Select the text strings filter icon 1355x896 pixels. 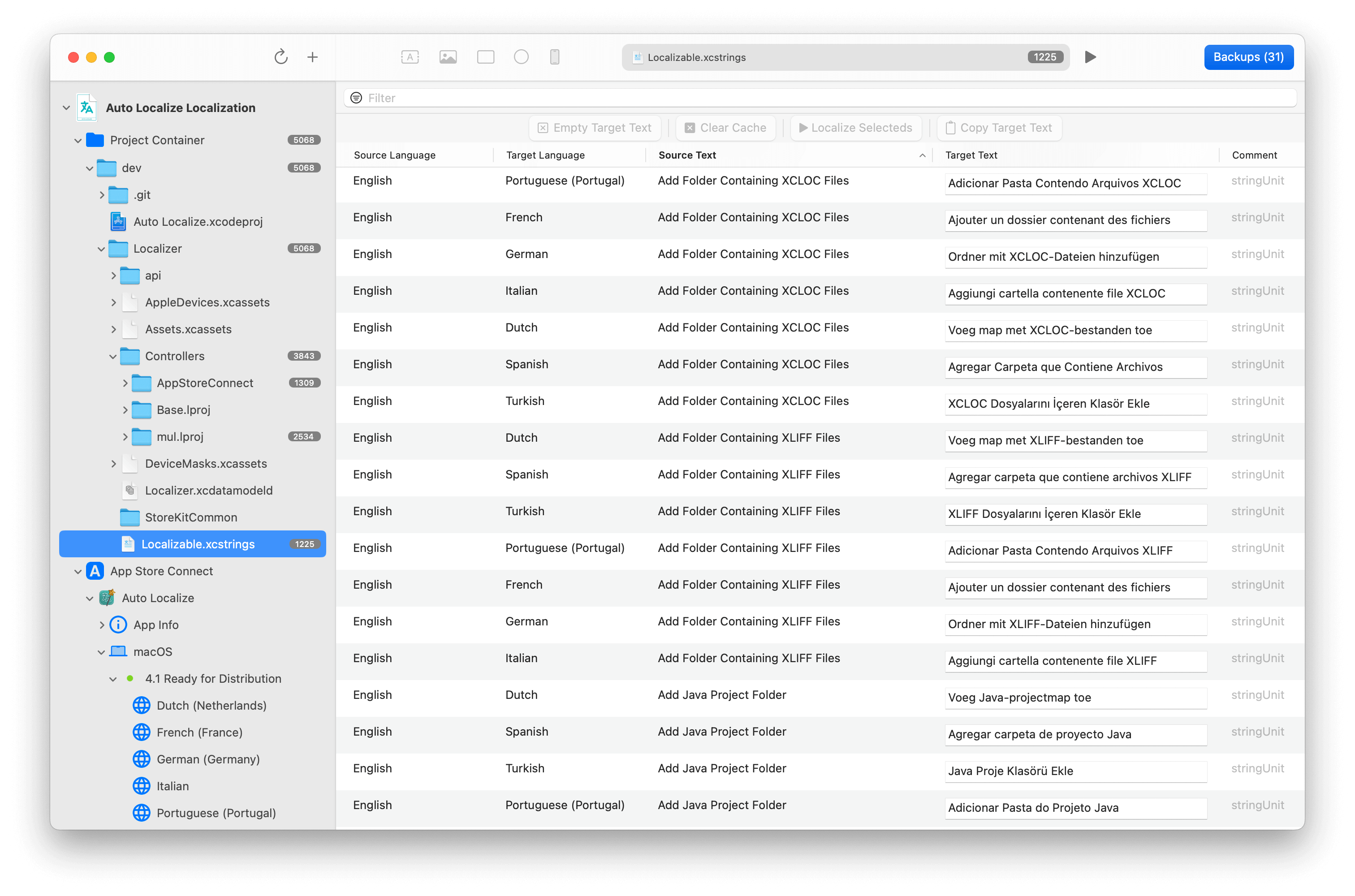[410, 56]
